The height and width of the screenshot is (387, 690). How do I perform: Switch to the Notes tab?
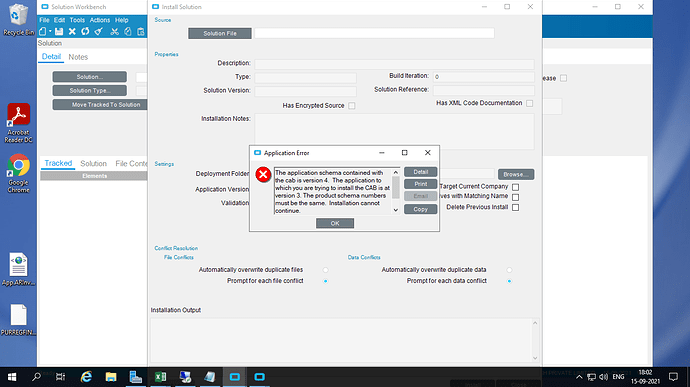click(78, 57)
